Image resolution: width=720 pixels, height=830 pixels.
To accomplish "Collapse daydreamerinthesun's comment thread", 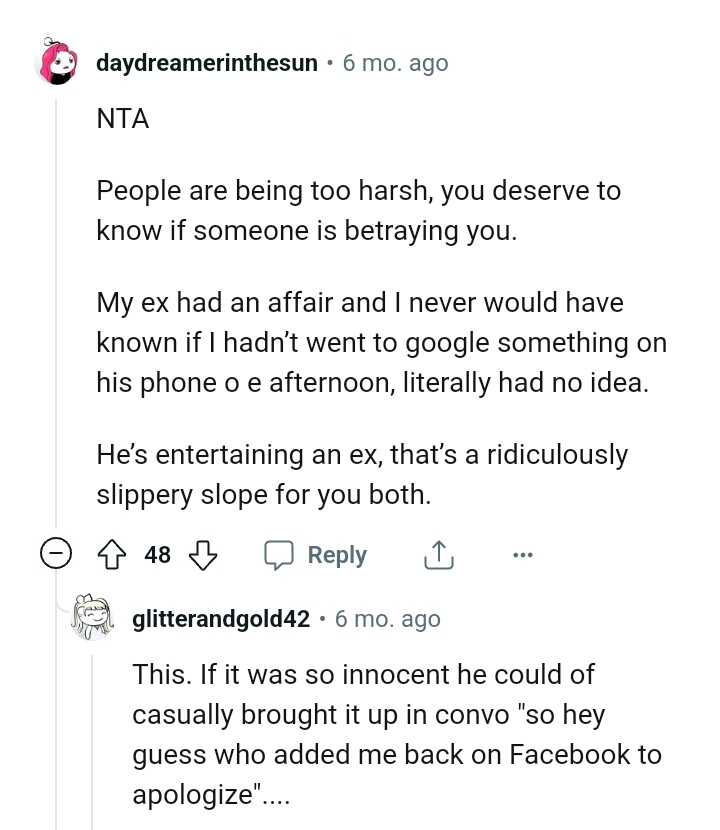I will [57, 553].
